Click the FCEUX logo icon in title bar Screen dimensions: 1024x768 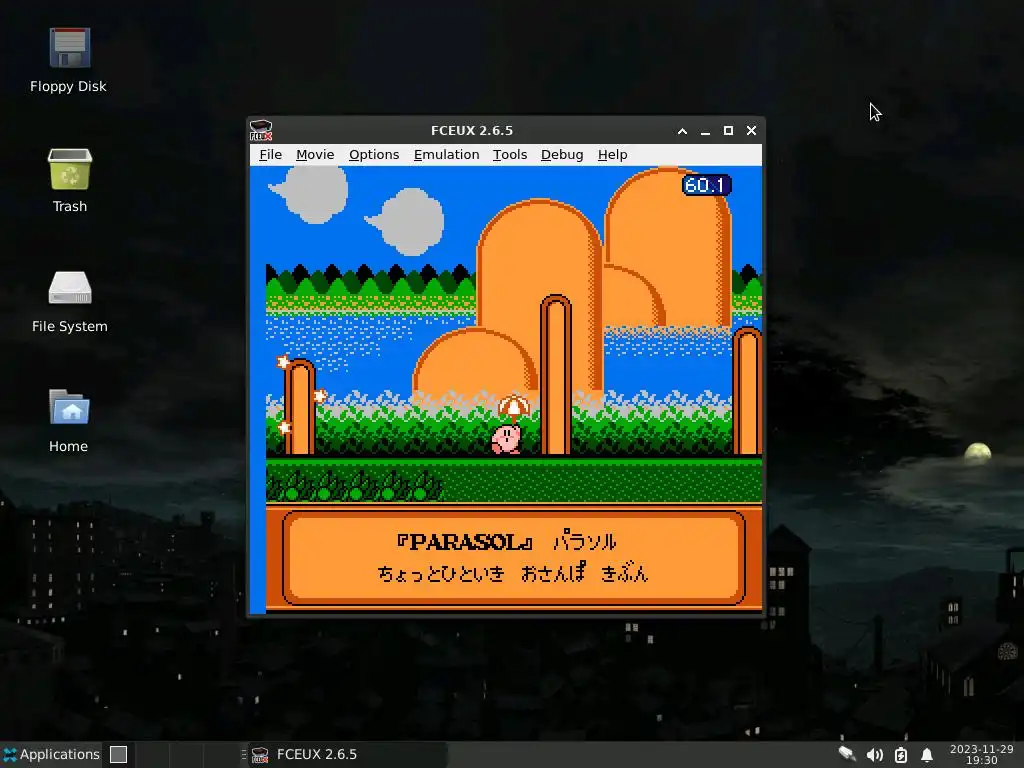(261, 131)
